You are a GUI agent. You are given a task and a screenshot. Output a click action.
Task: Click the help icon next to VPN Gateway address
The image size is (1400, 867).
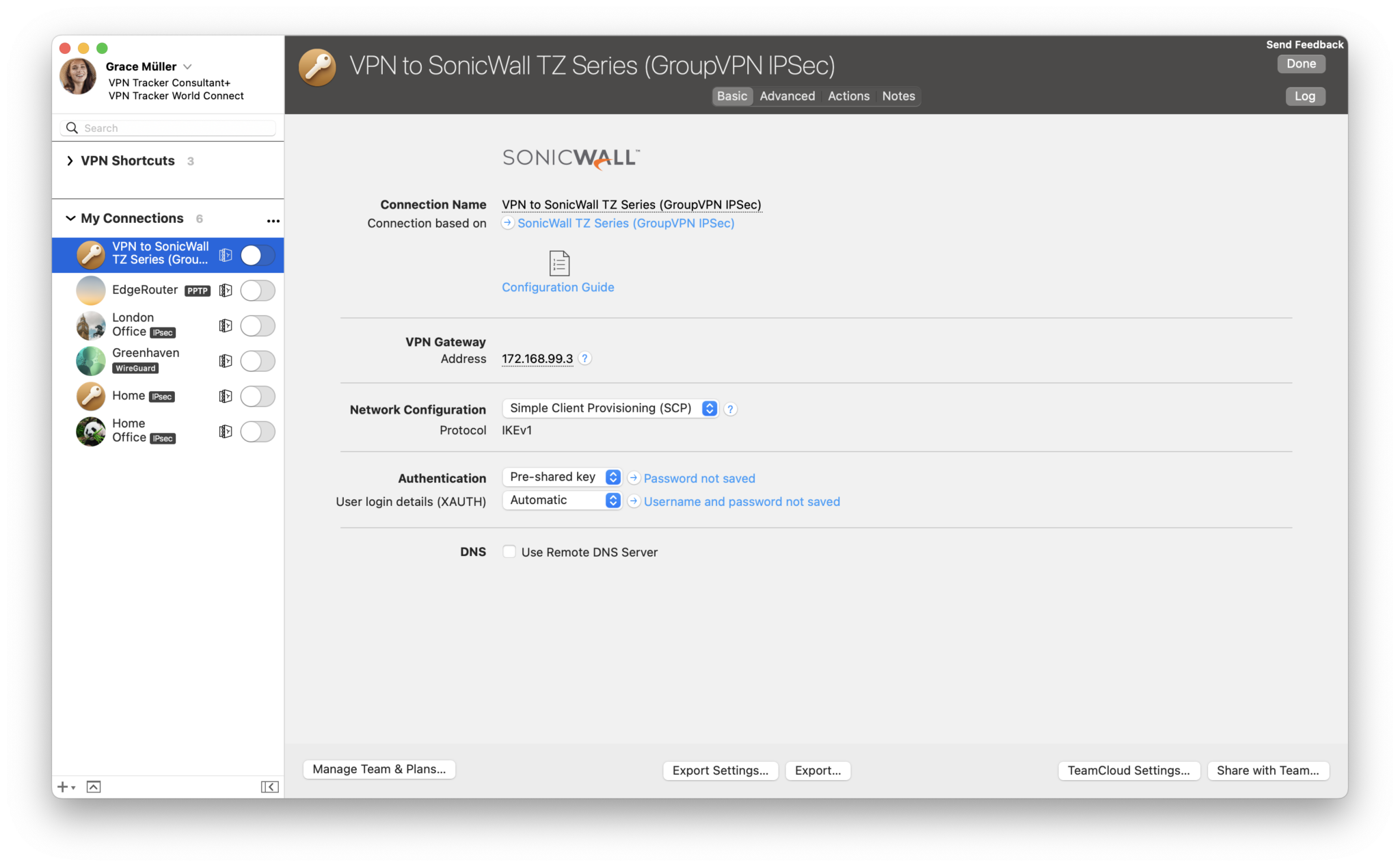pyautogui.click(x=584, y=358)
